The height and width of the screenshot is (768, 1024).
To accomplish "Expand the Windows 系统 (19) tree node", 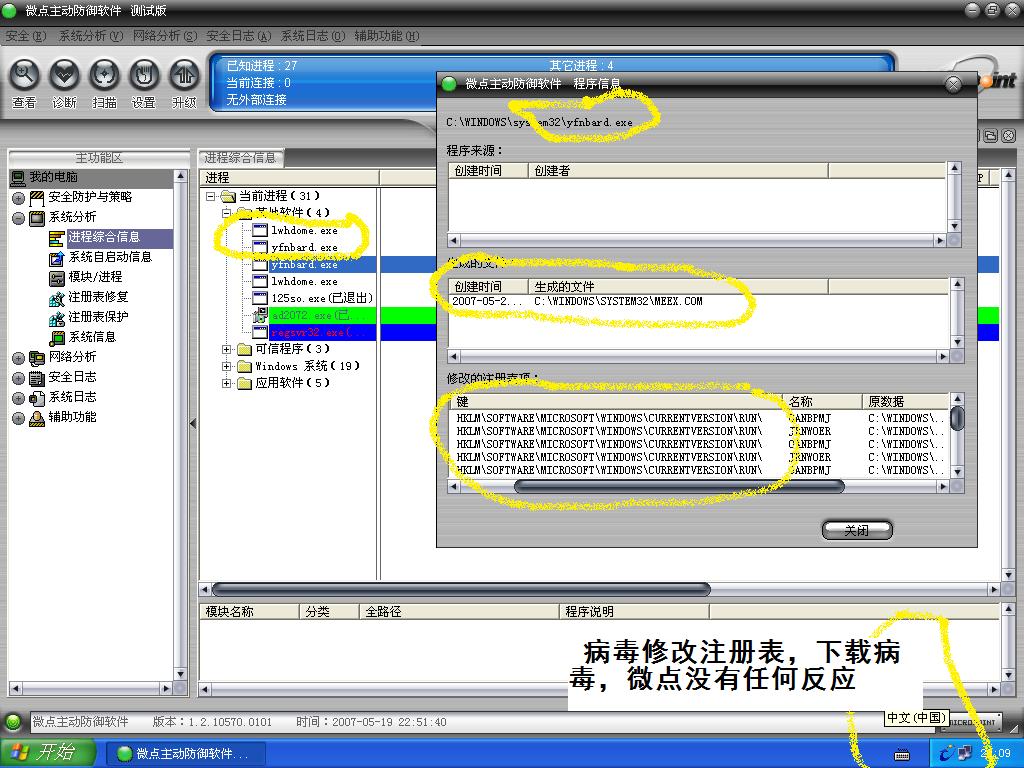I will [x=227, y=366].
